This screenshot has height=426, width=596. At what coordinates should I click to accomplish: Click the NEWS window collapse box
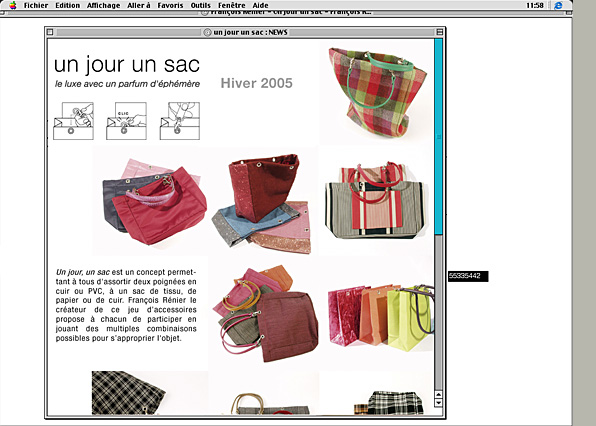pos(439,32)
